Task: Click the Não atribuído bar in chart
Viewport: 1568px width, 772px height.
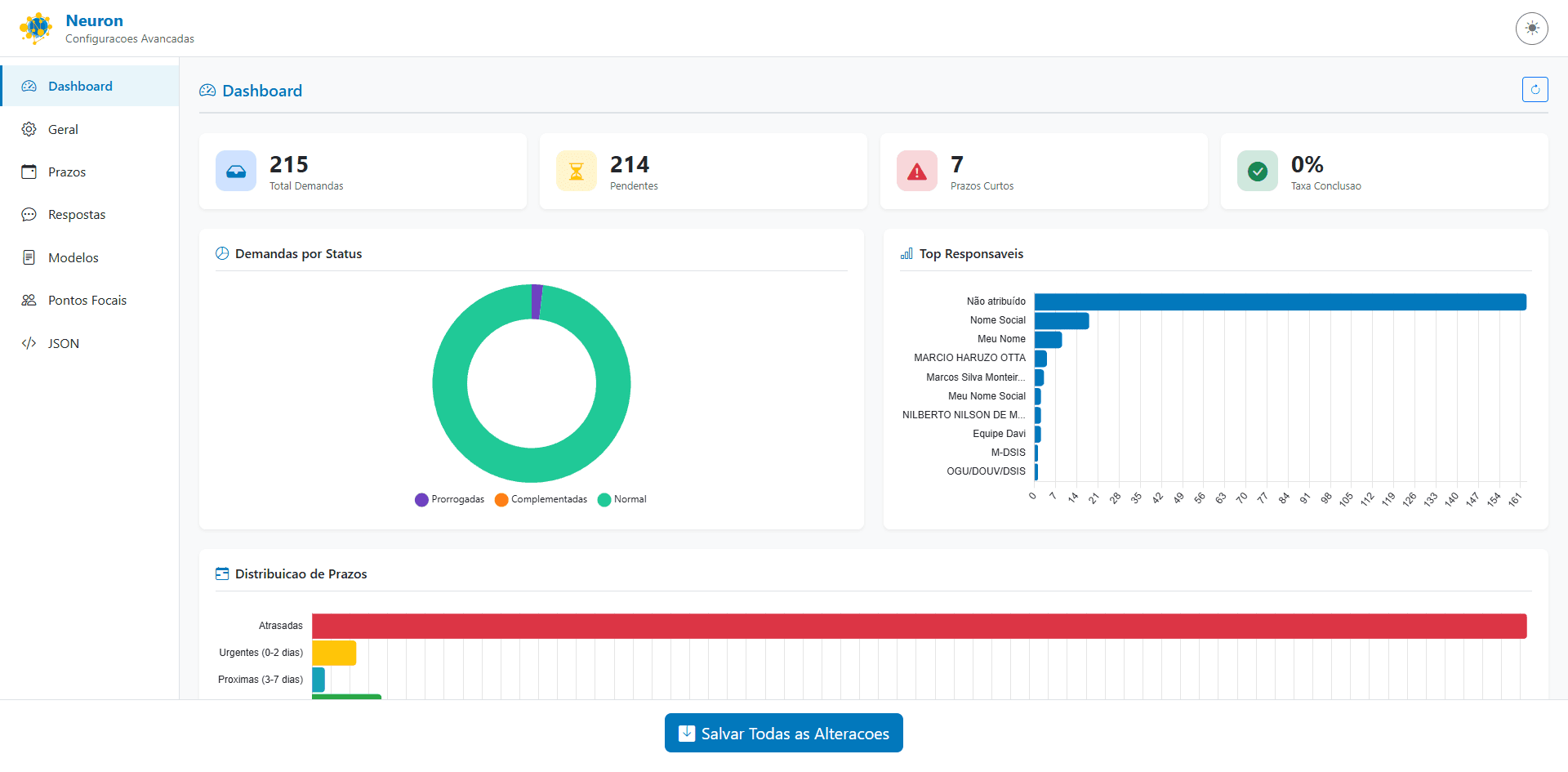Action: (x=1280, y=302)
